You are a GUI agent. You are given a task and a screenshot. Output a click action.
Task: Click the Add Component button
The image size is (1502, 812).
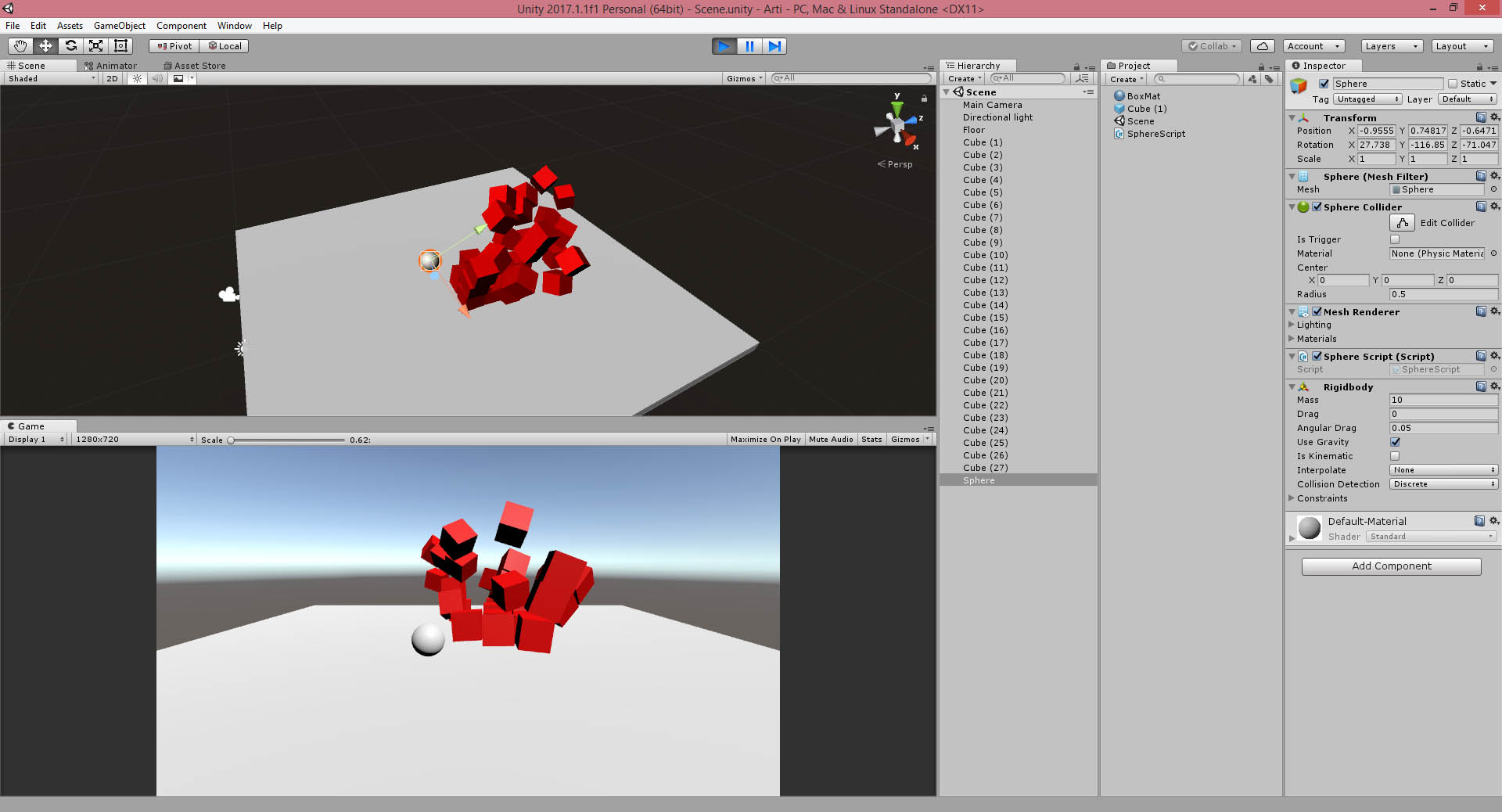pyautogui.click(x=1392, y=566)
